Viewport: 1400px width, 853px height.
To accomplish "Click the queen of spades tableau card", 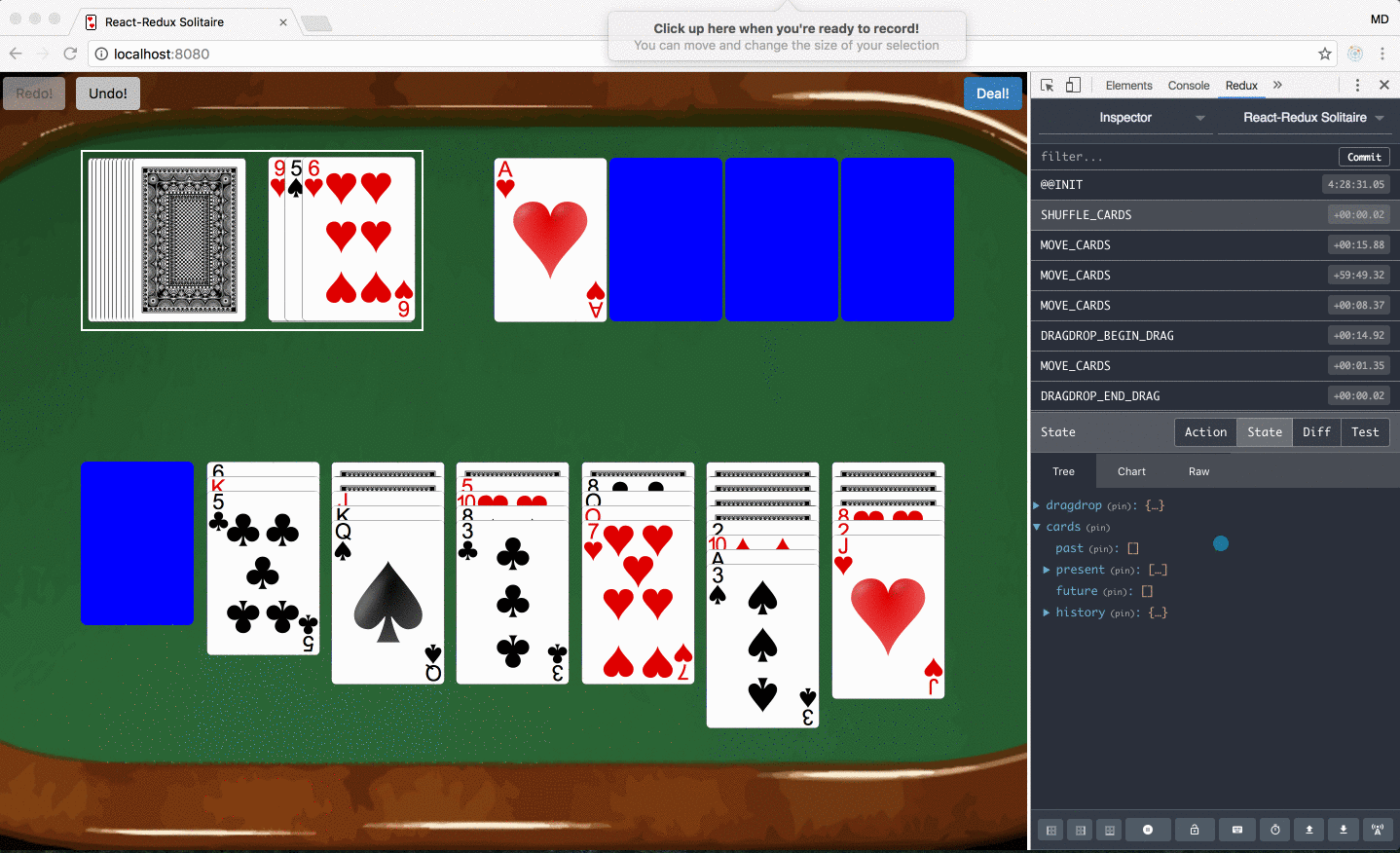I will [387, 602].
